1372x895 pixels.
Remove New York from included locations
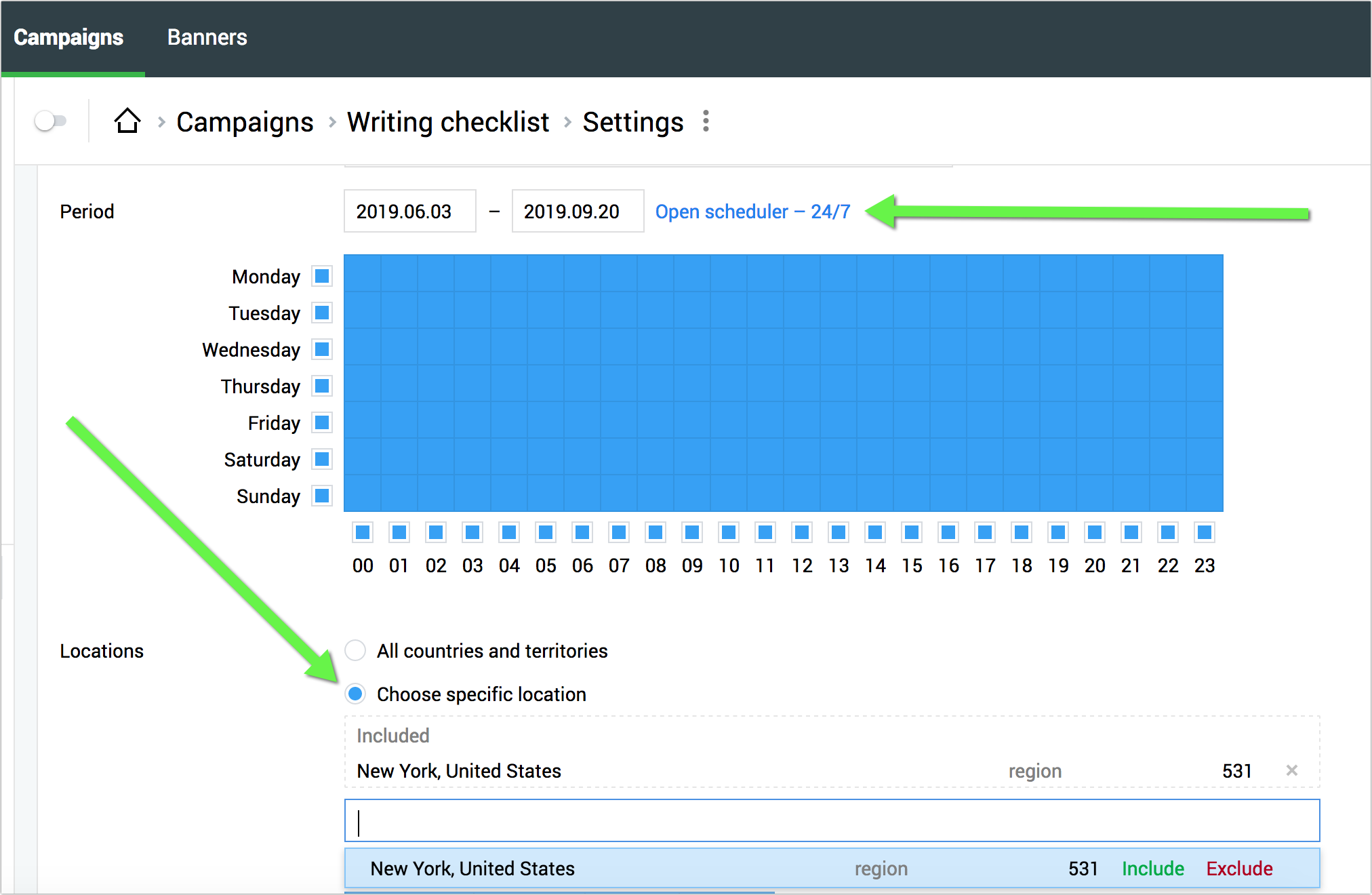1291,770
